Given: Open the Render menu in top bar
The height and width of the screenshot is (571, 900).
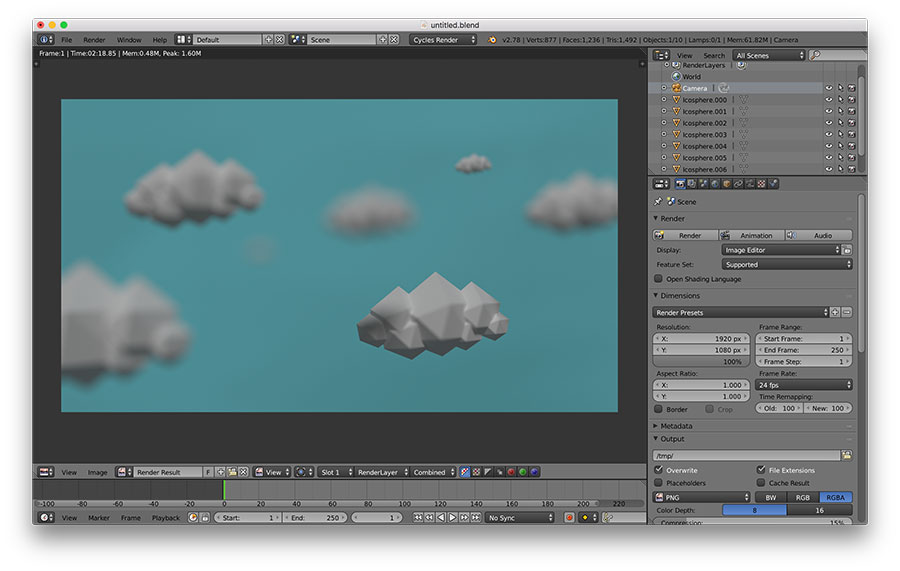Looking at the screenshot, I should [x=94, y=40].
